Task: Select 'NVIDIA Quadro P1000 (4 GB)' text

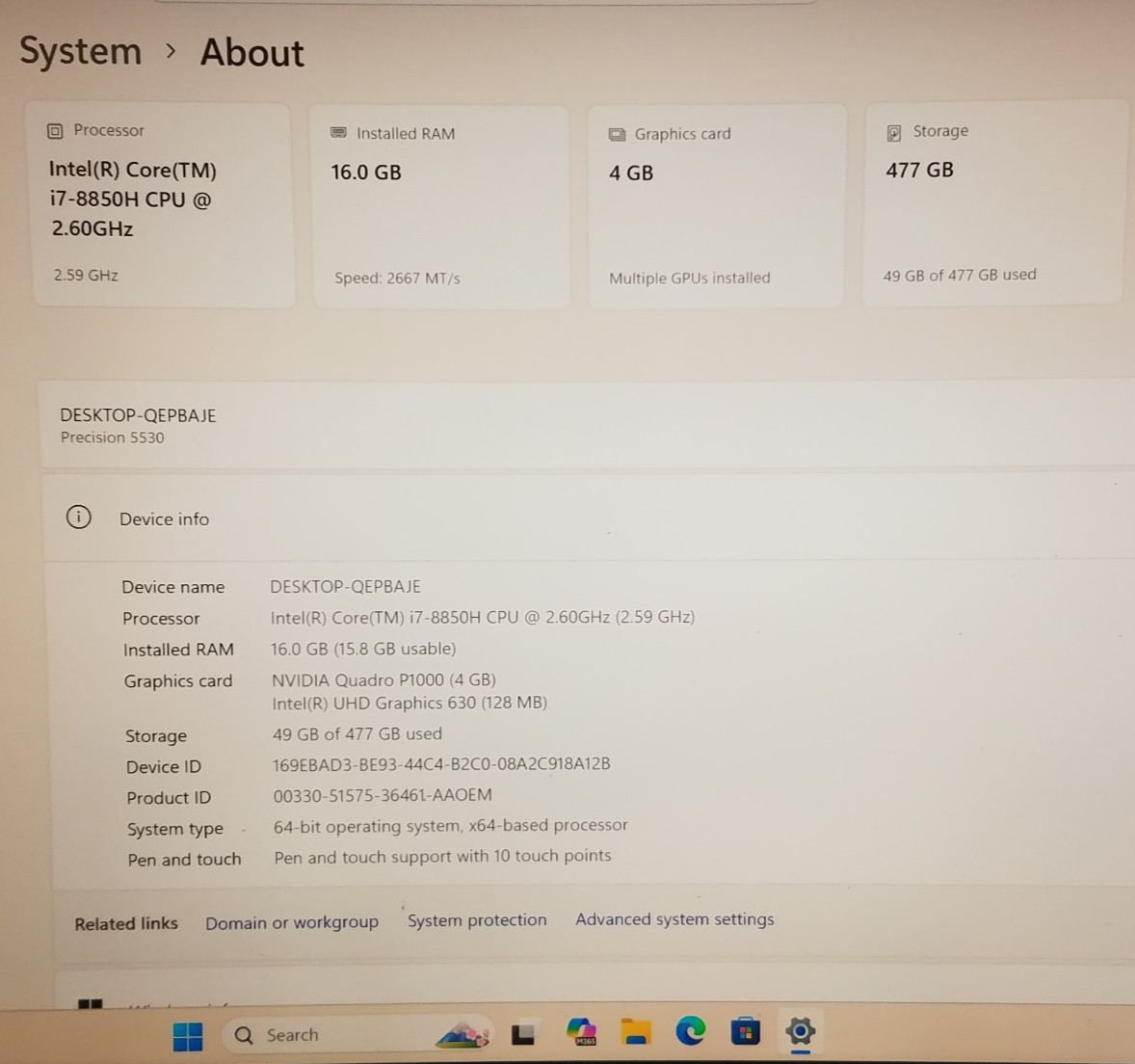Action: (x=383, y=680)
